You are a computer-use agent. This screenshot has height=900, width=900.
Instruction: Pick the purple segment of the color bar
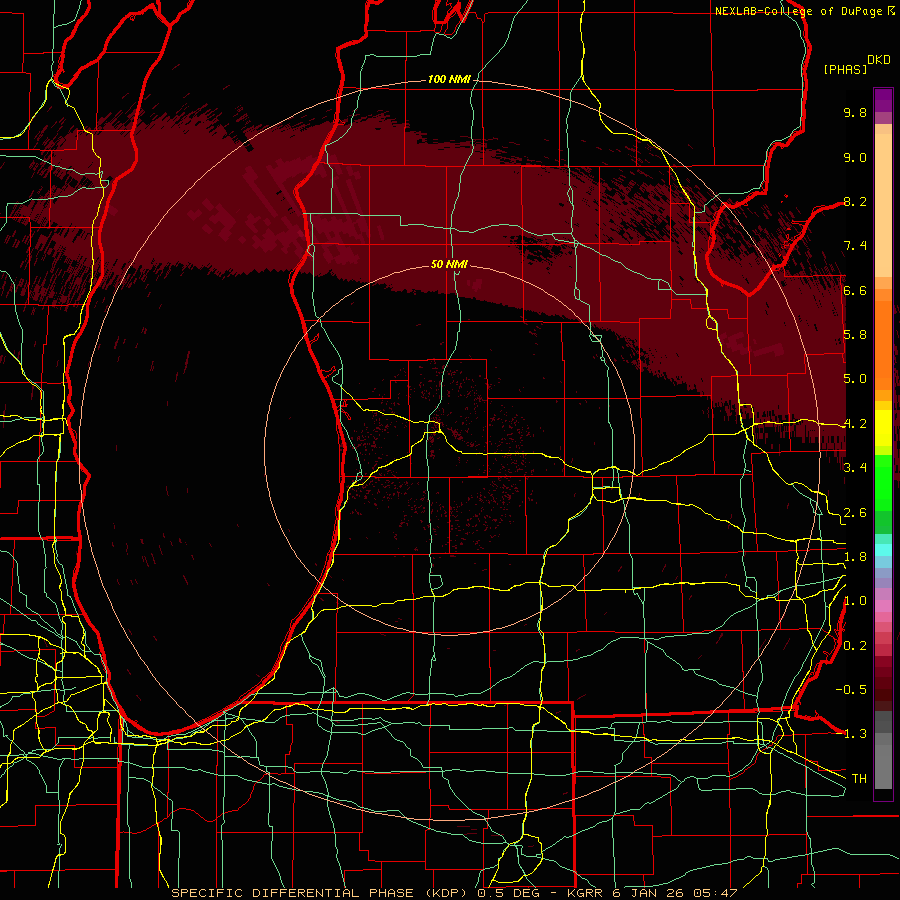(x=883, y=100)
